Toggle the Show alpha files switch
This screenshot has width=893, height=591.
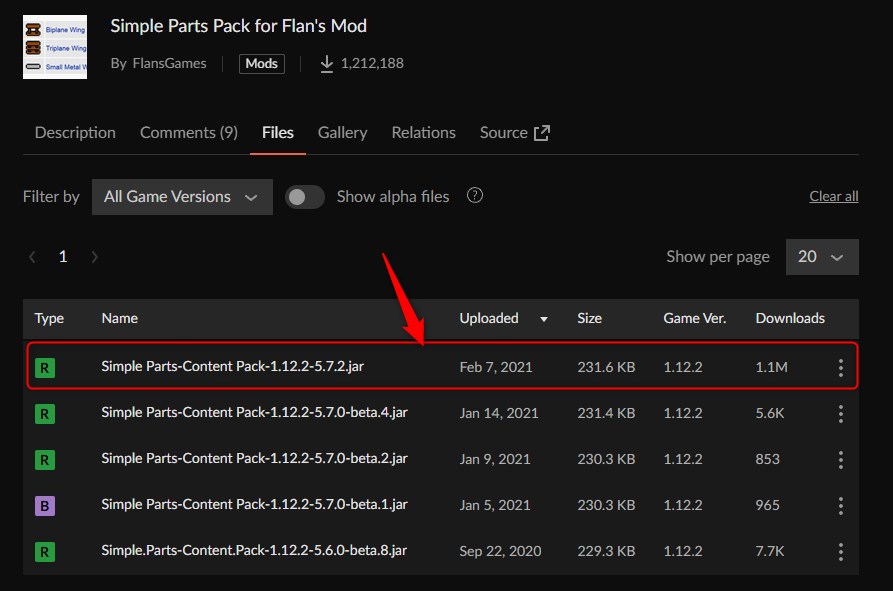pyautogui.click(x=305, y=197)
